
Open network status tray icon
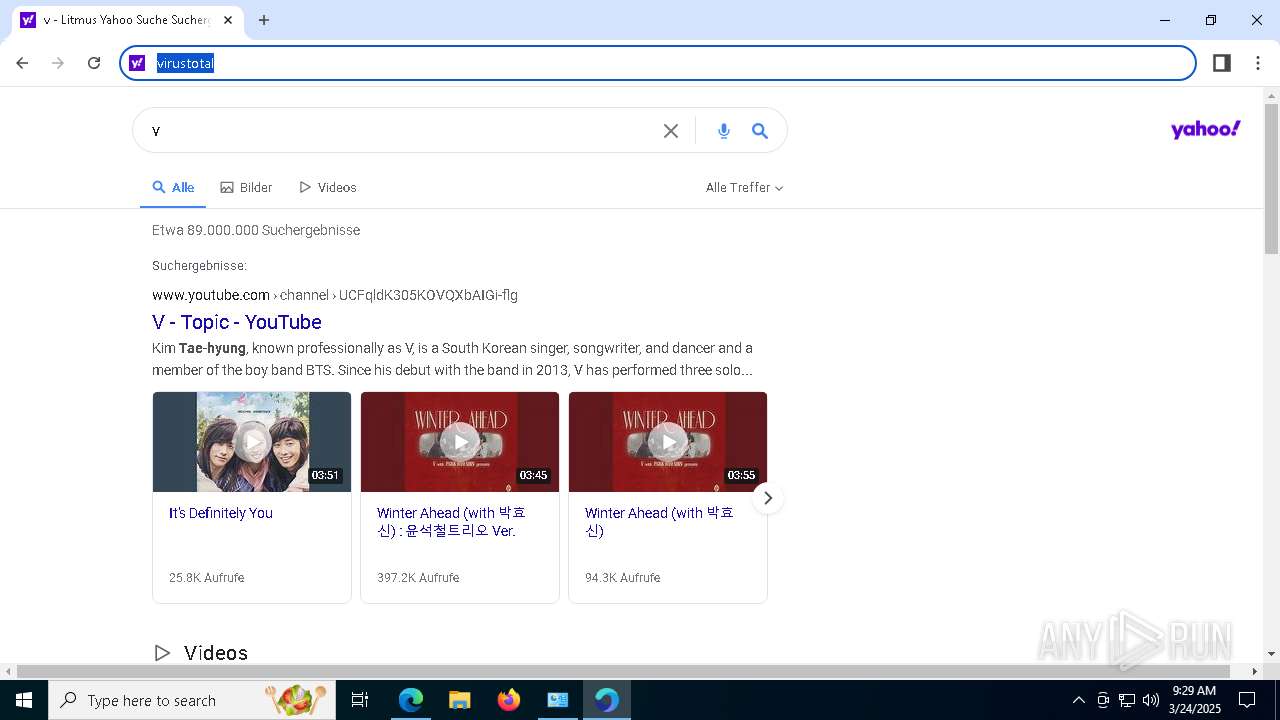point(1127,700)
